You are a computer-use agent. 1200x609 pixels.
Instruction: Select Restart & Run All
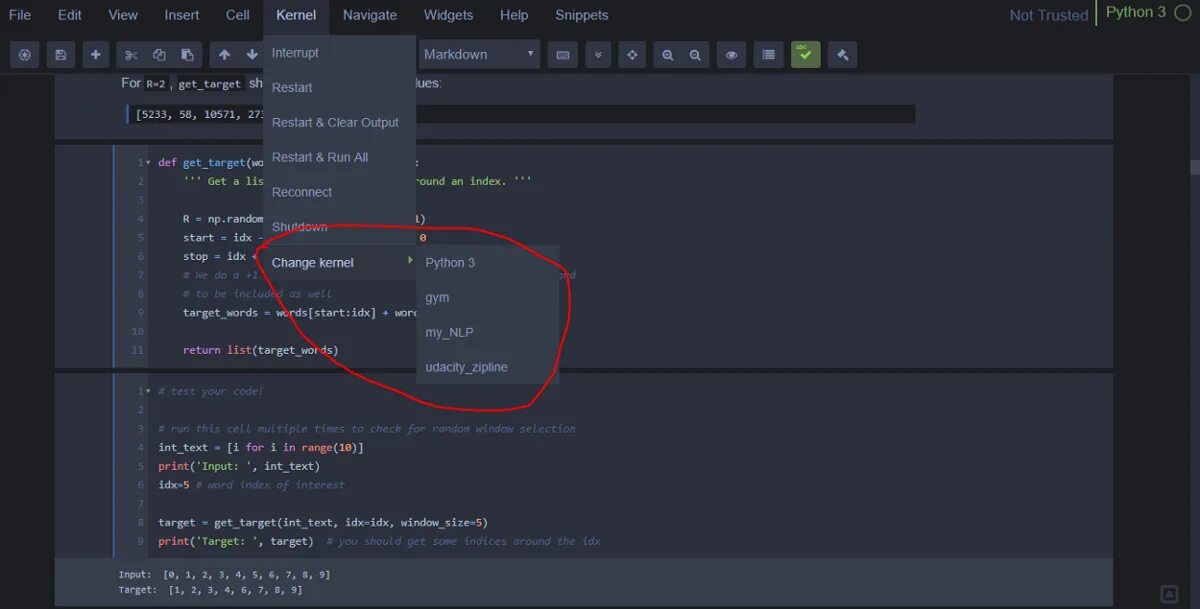[339, 158]
